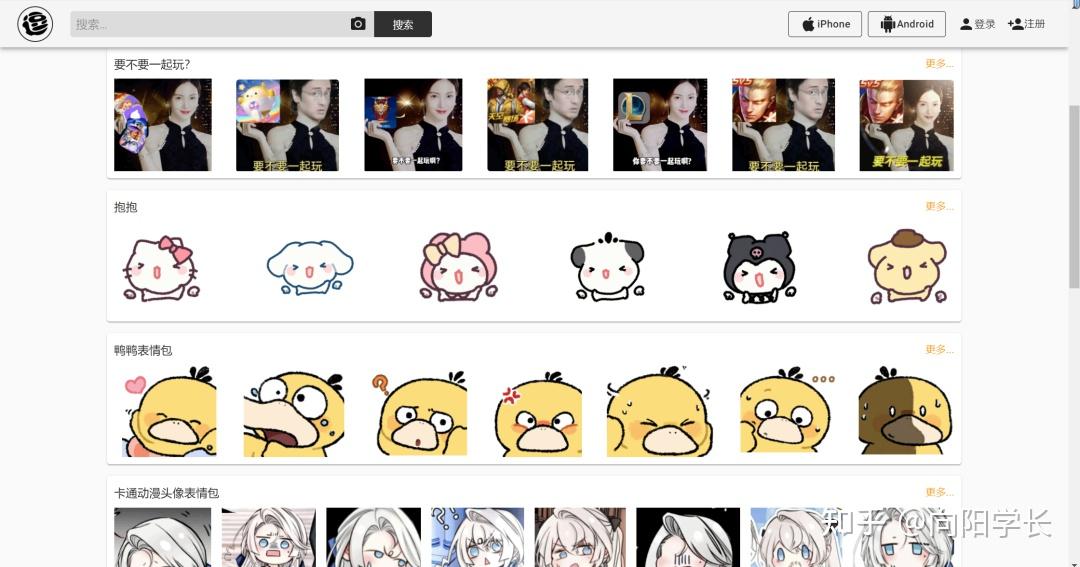Image resolution: width=1080 pixels, height=567 pixels.
Task: Click the 登录 login link
Action: click(x=978, y=24)
